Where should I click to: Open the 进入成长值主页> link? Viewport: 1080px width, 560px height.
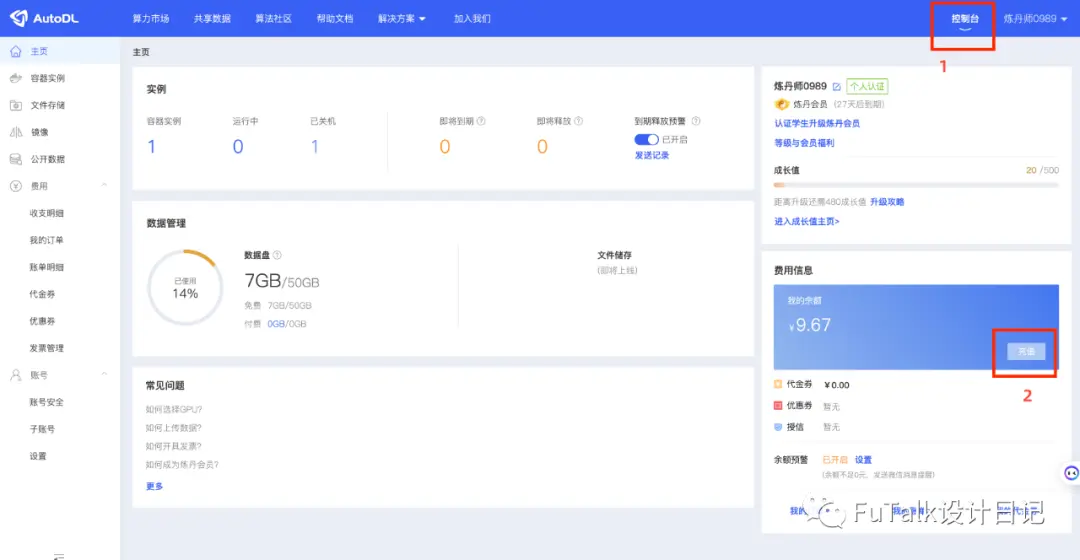tap(807, 221)
